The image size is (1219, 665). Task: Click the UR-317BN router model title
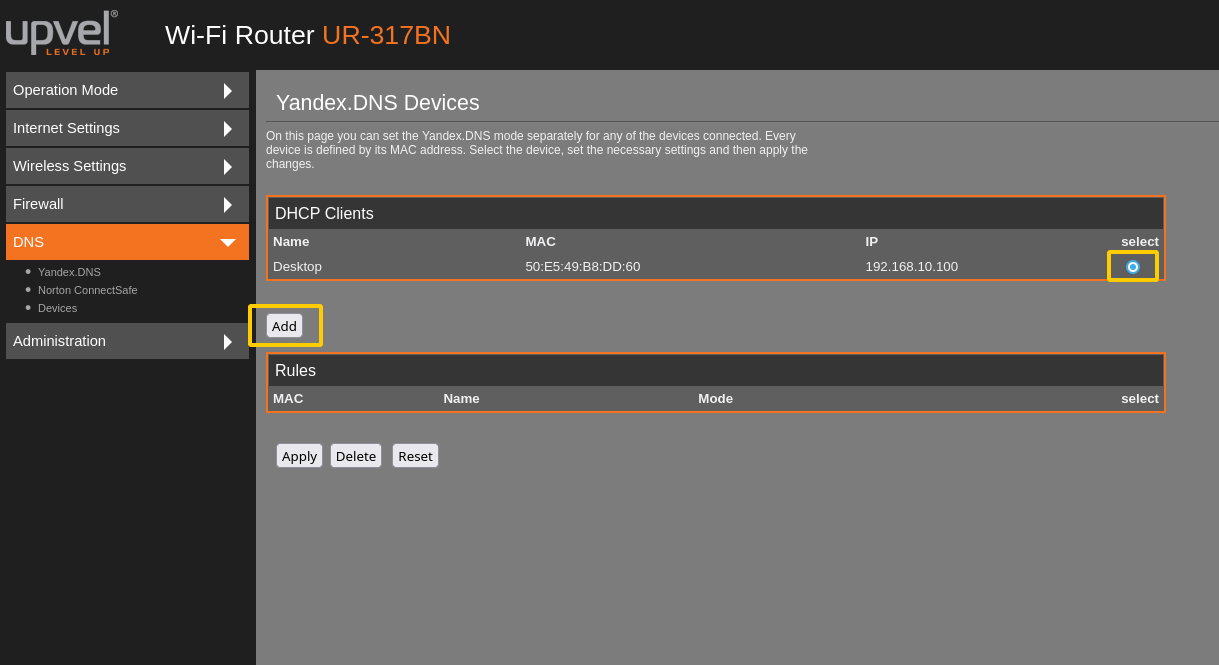click(386, 35)
